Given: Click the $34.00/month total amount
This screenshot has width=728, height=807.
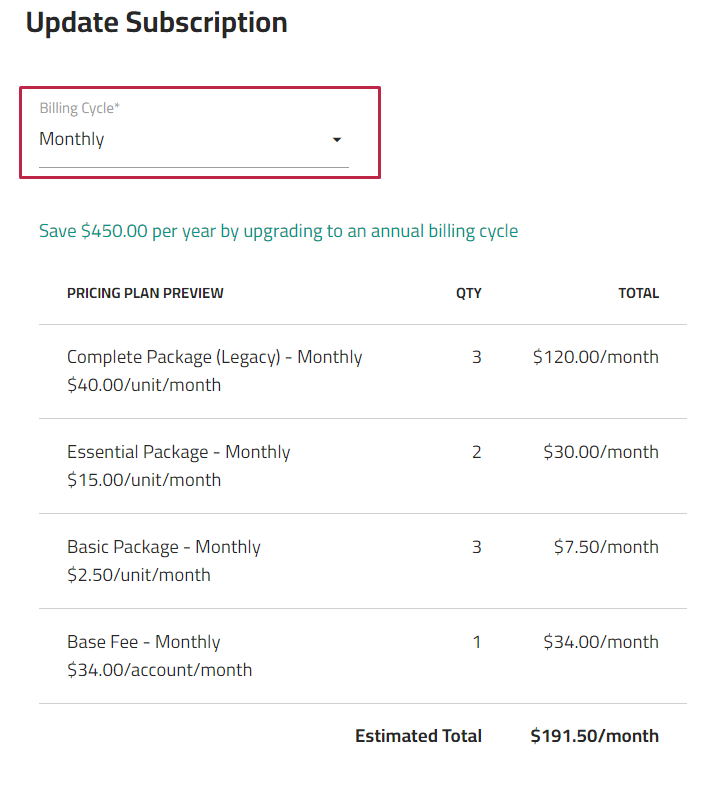Looking at the screenshot, I should [x=601, y=642].
